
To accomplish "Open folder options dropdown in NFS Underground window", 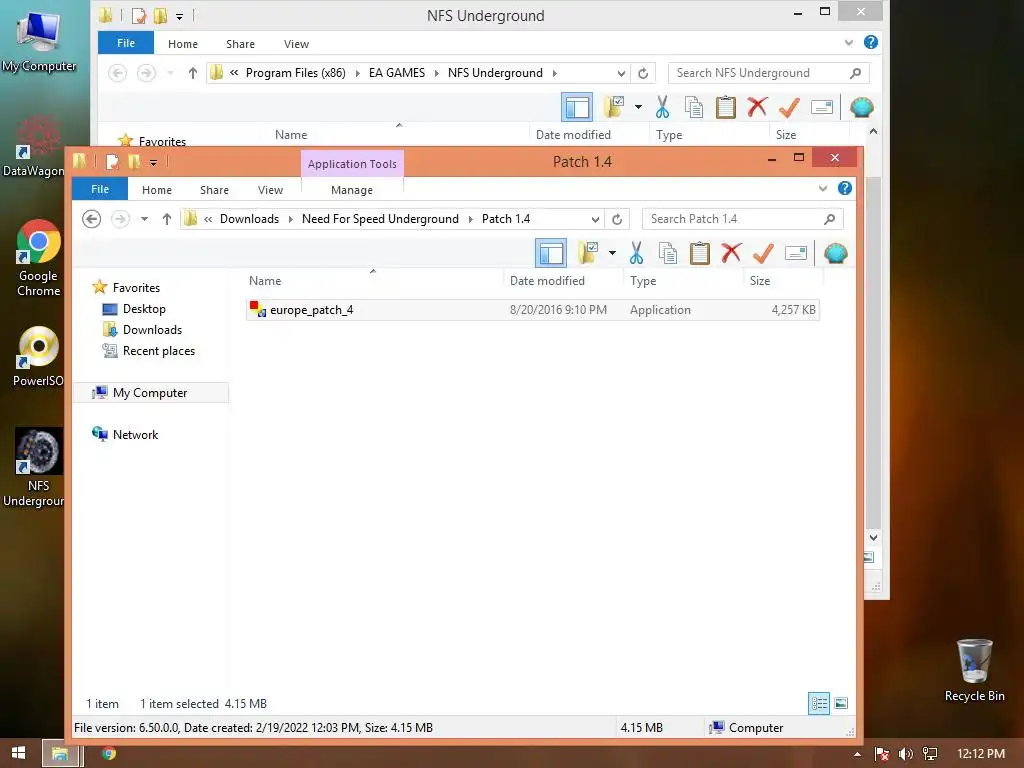I will [x=638, y=107].
